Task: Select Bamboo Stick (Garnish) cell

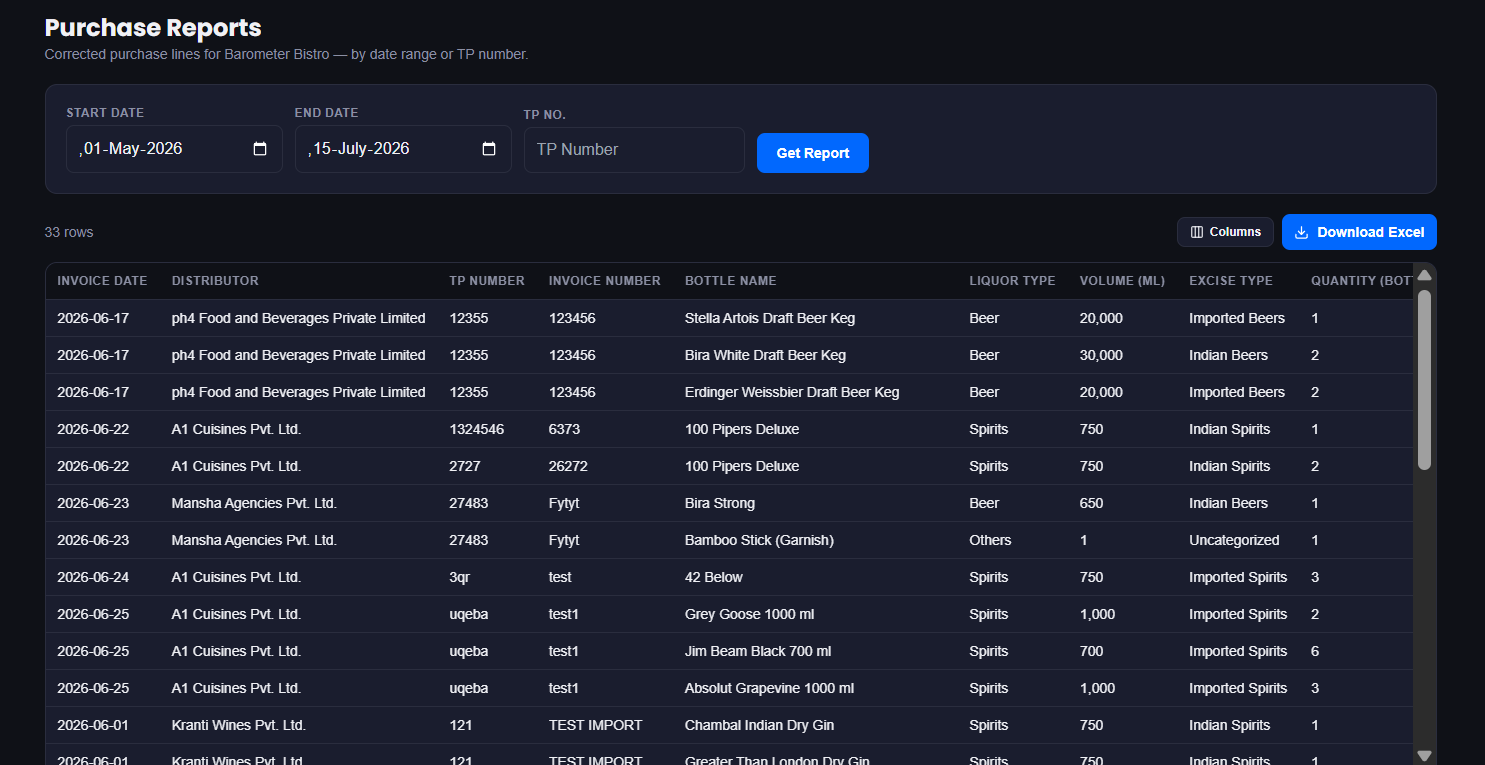Action: click(x=759, y=540)
